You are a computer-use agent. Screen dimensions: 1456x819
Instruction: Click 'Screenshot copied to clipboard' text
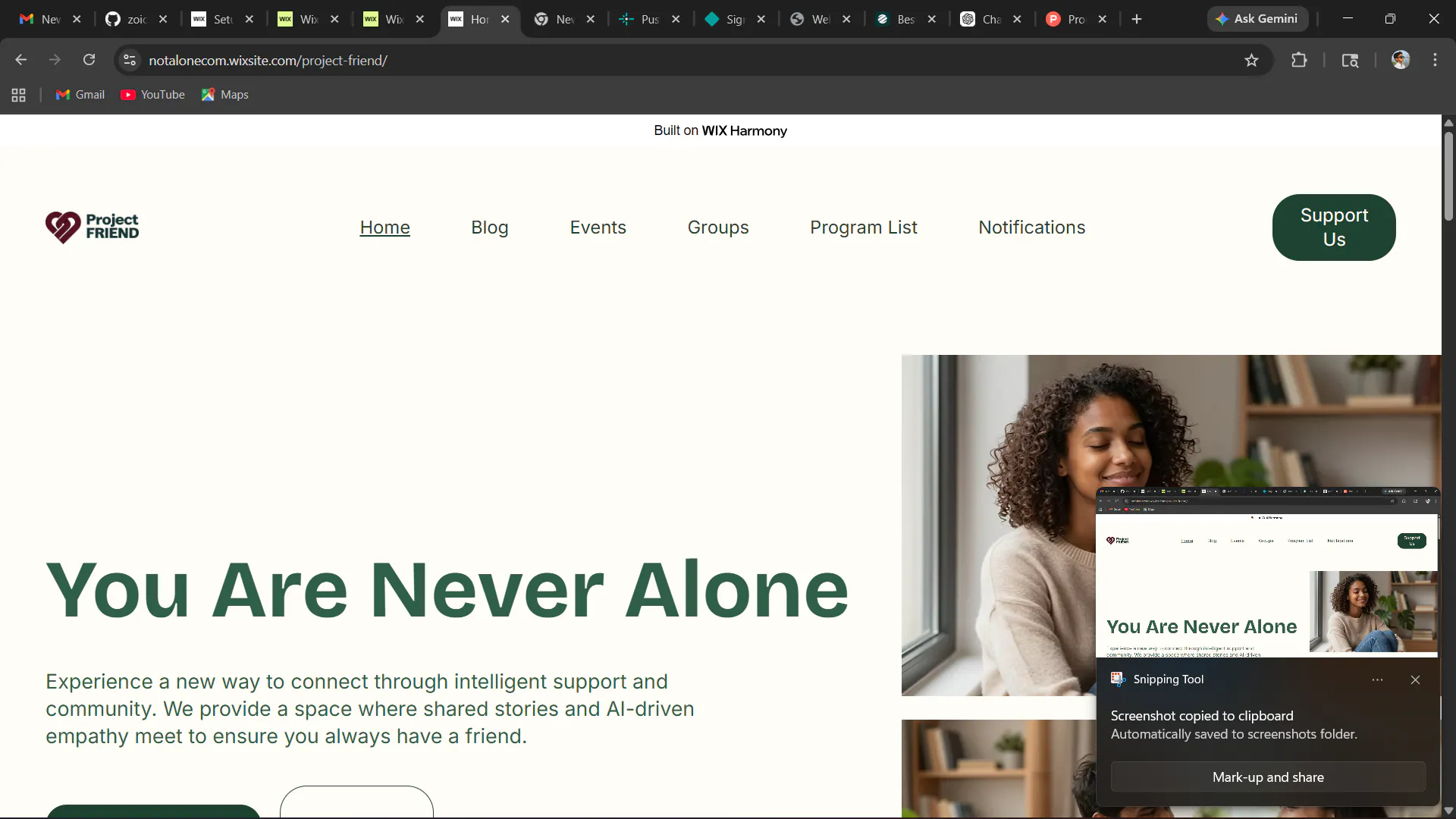(x=1202, y=716)
